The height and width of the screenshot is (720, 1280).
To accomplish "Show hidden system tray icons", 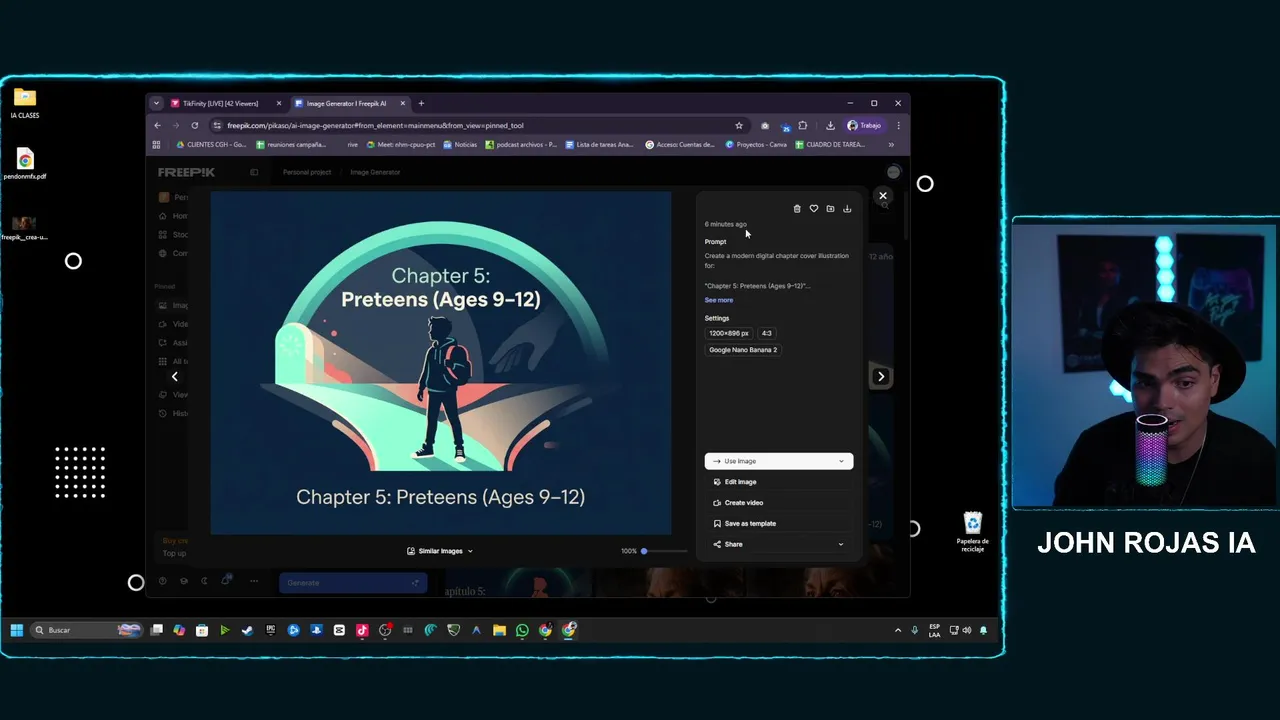I will (x=898, y=630).
